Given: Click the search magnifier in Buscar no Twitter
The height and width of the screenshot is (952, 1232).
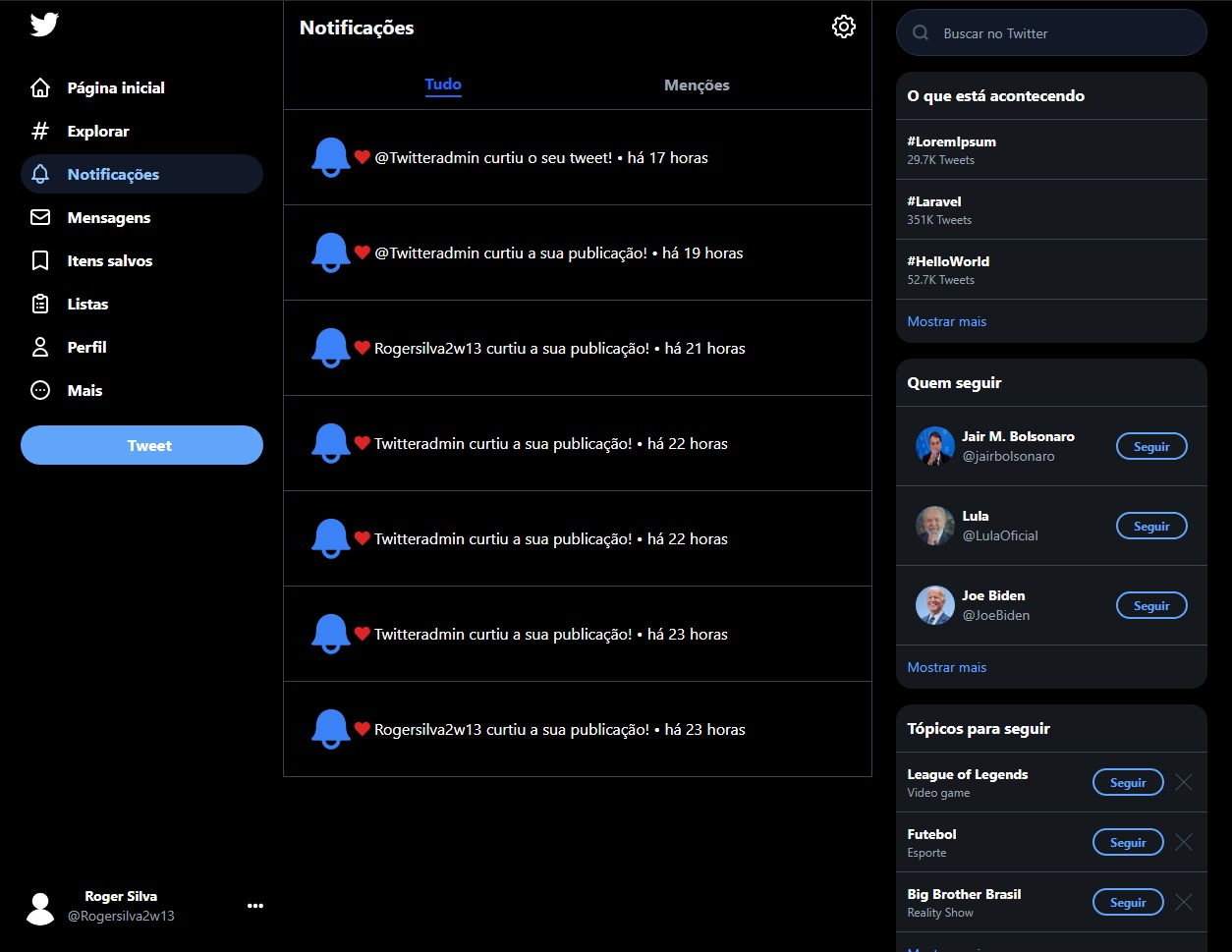Looking at the screenshot, I should (920, 32).
